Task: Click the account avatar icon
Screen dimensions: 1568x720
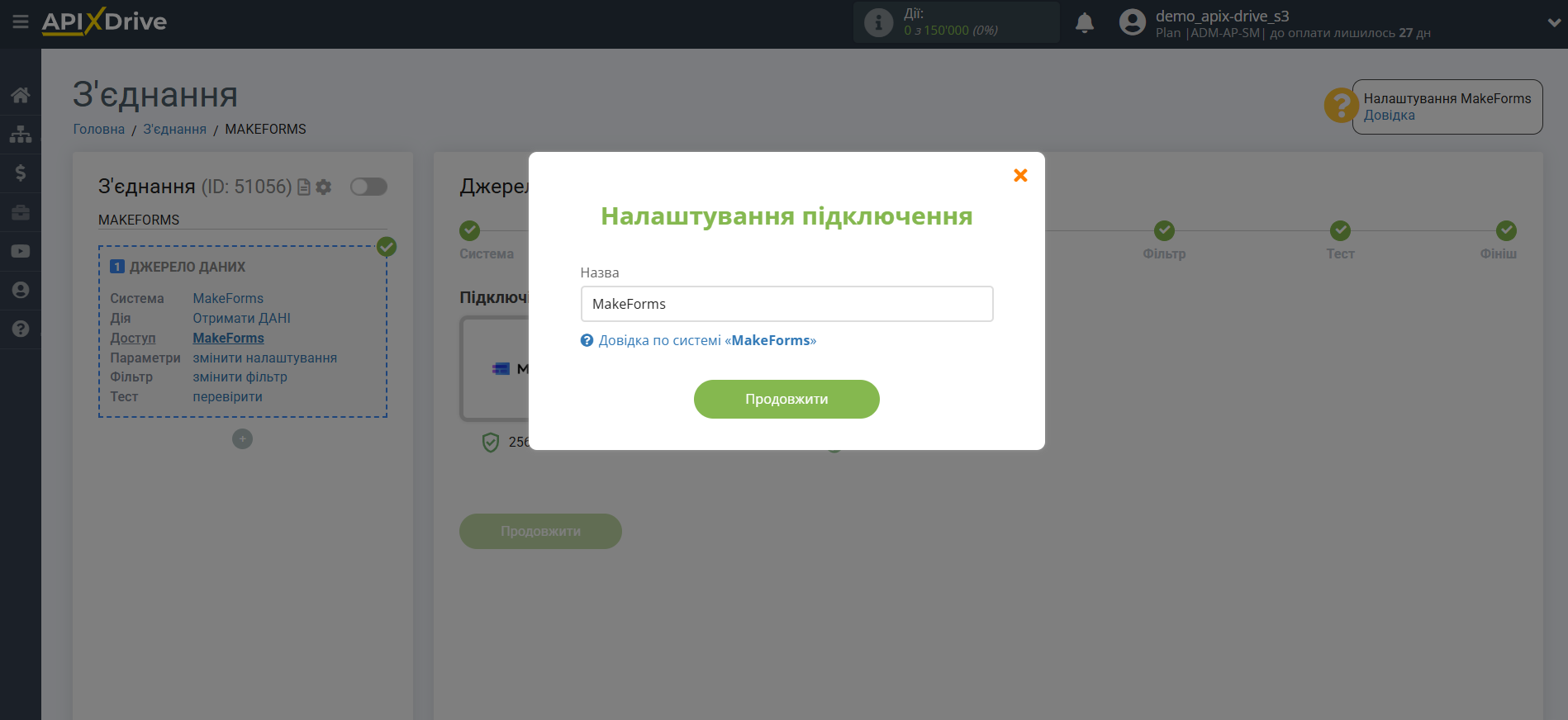Action: [1133, 22]
